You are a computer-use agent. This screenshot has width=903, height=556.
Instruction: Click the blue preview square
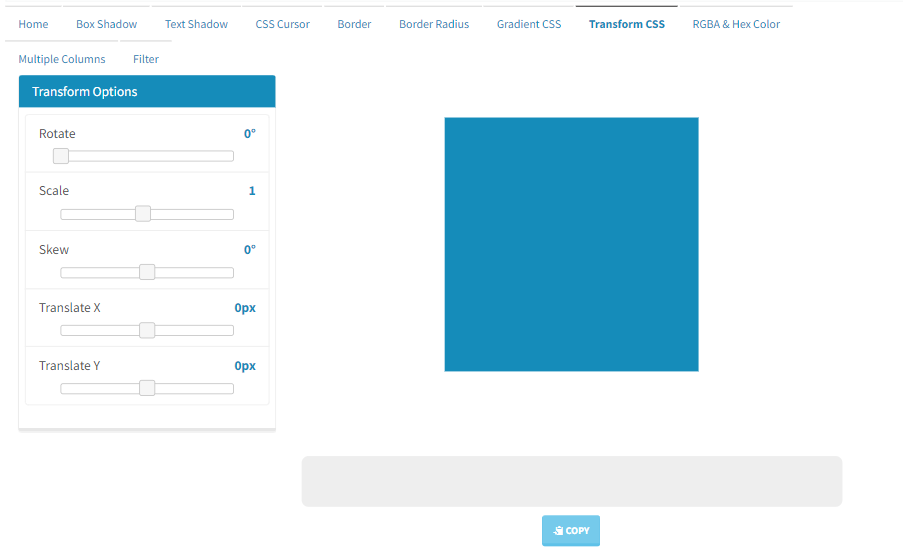(x=571, y=244)
